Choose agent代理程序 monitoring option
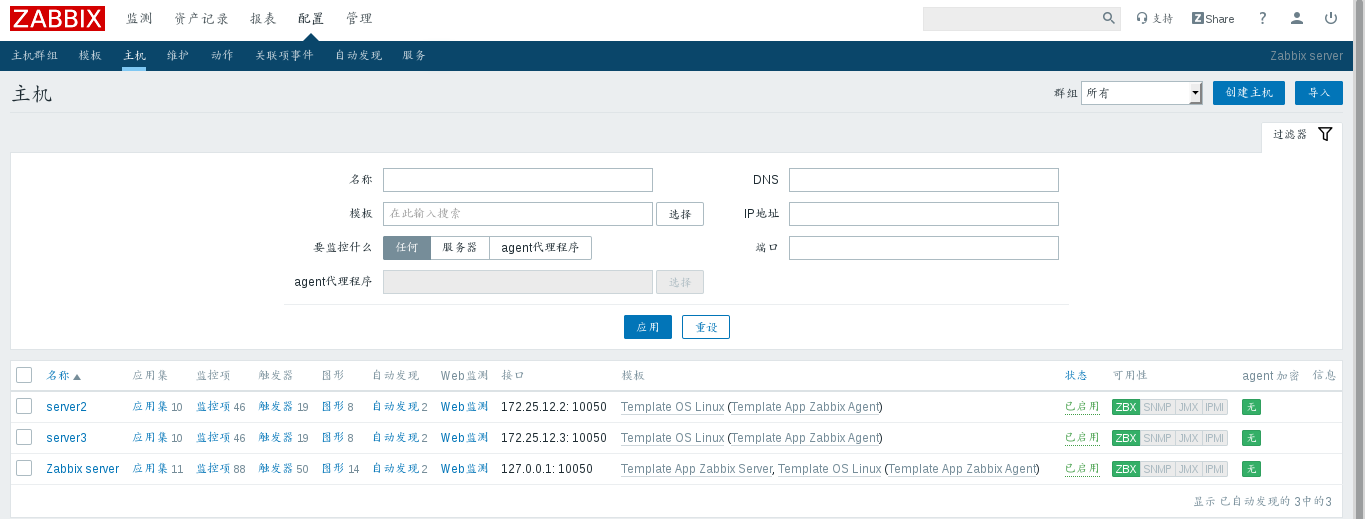The image size is (1365, 519). point(541,248)
